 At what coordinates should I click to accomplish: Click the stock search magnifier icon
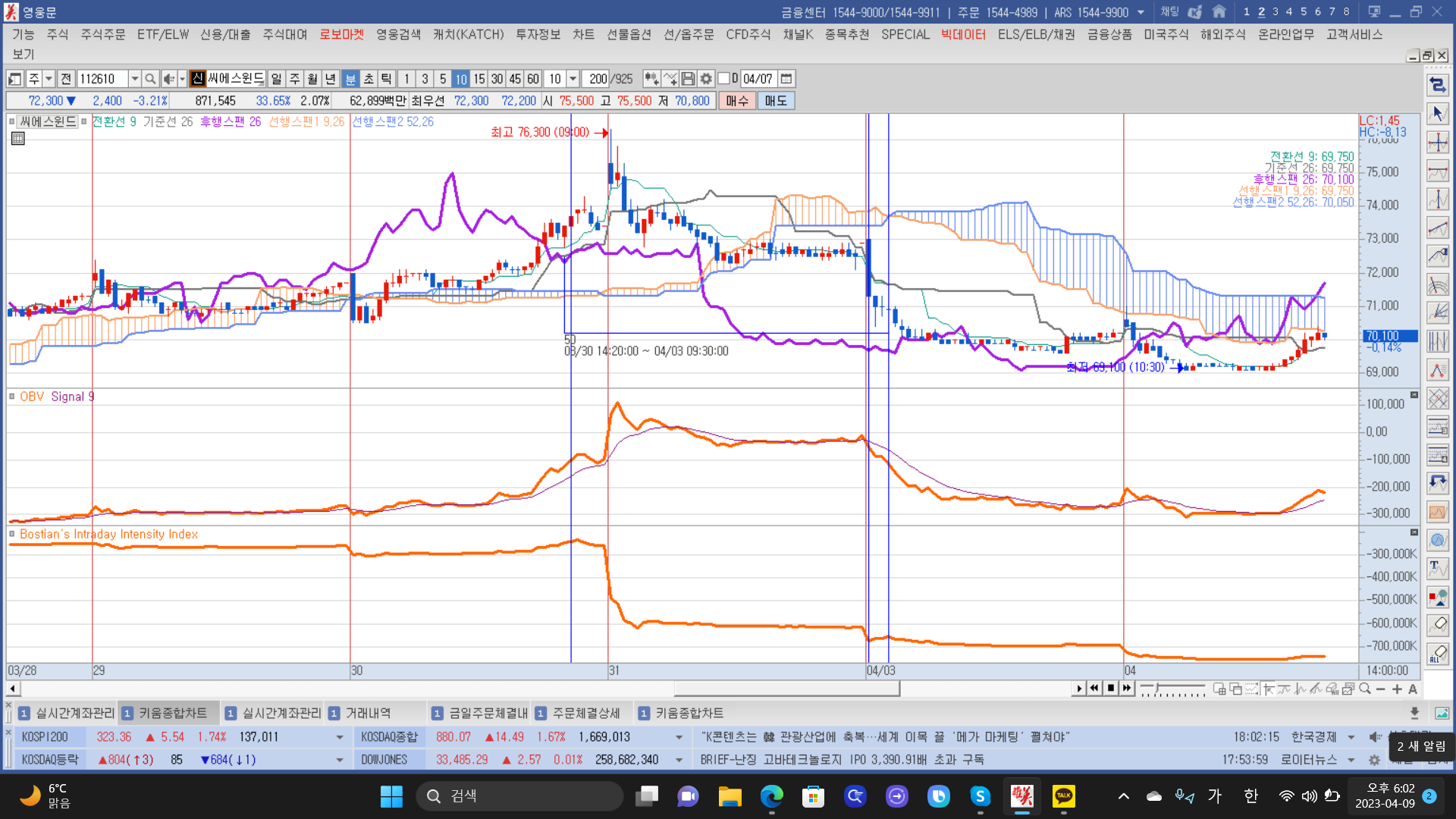click(150, 79)
